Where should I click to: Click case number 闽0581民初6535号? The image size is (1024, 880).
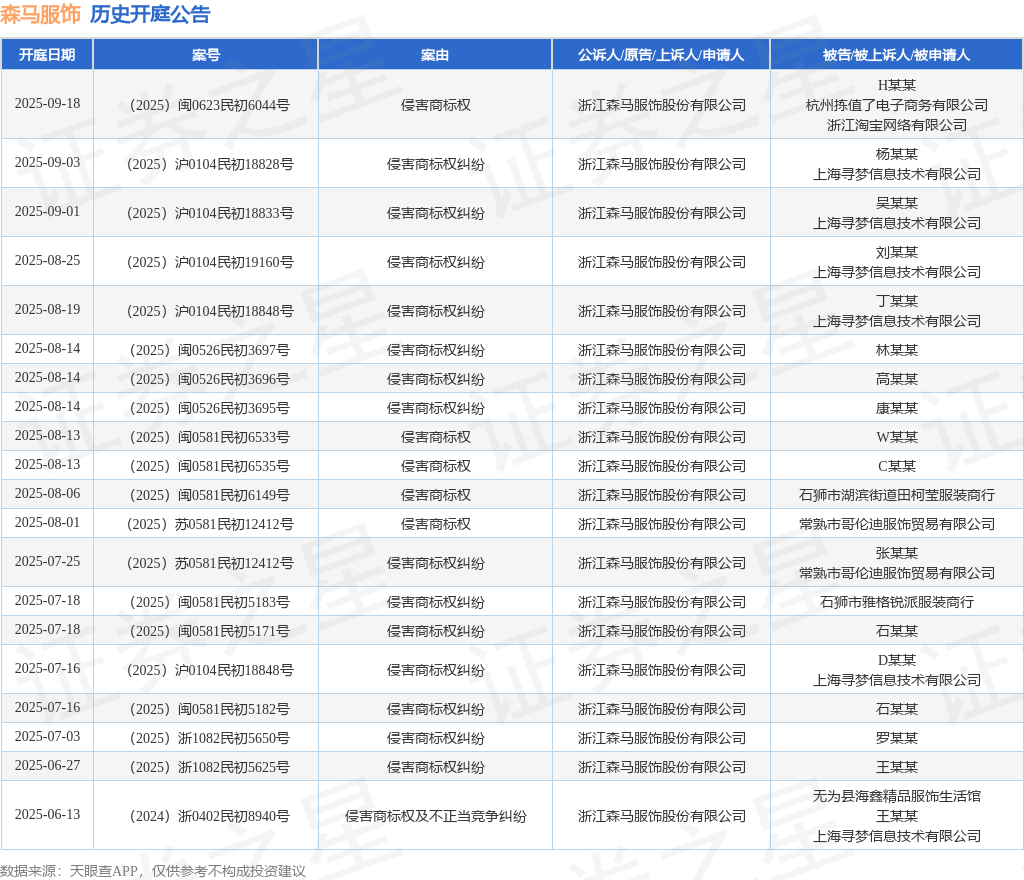[x=210, y=466]
